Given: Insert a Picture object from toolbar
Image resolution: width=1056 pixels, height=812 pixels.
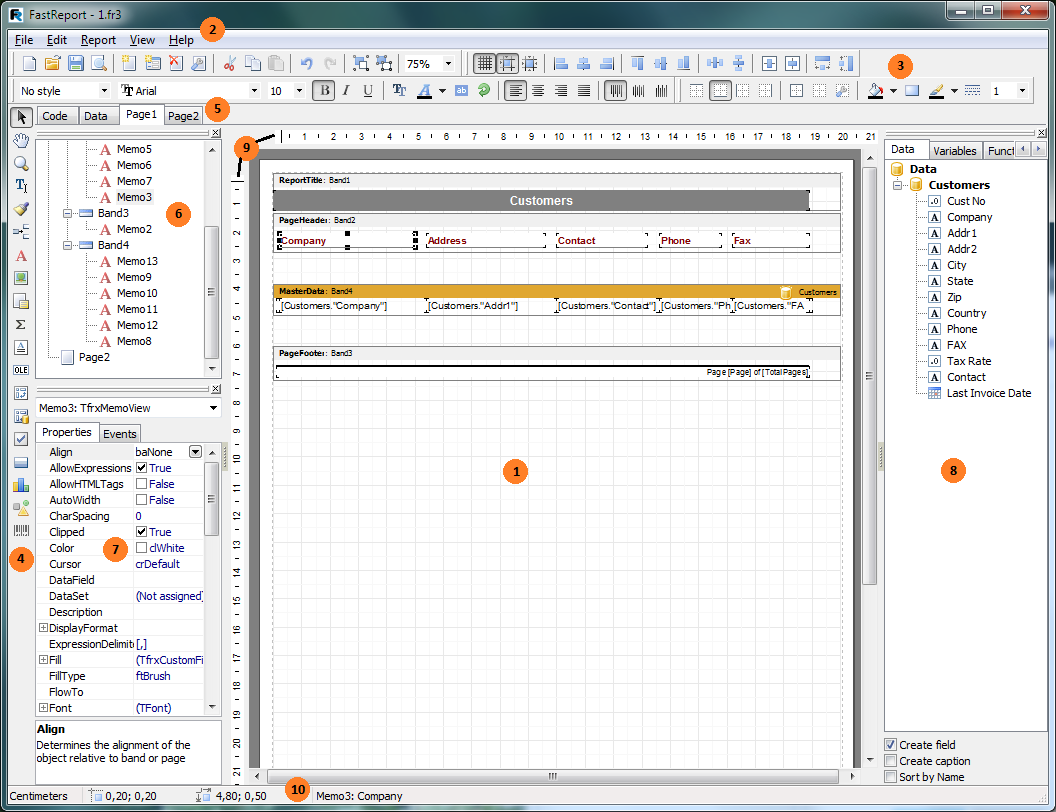Looking at the screenshot, I should pyautogui.click(x=21, y=278).
